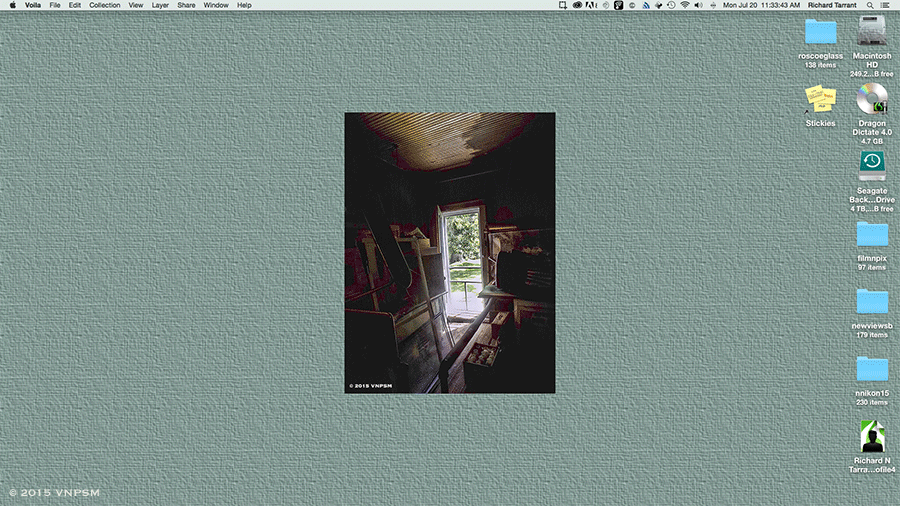Select the Dragon Dictate 4.0 disc
Viewport: 900px width, 506px height.
[x=871, y=99]
